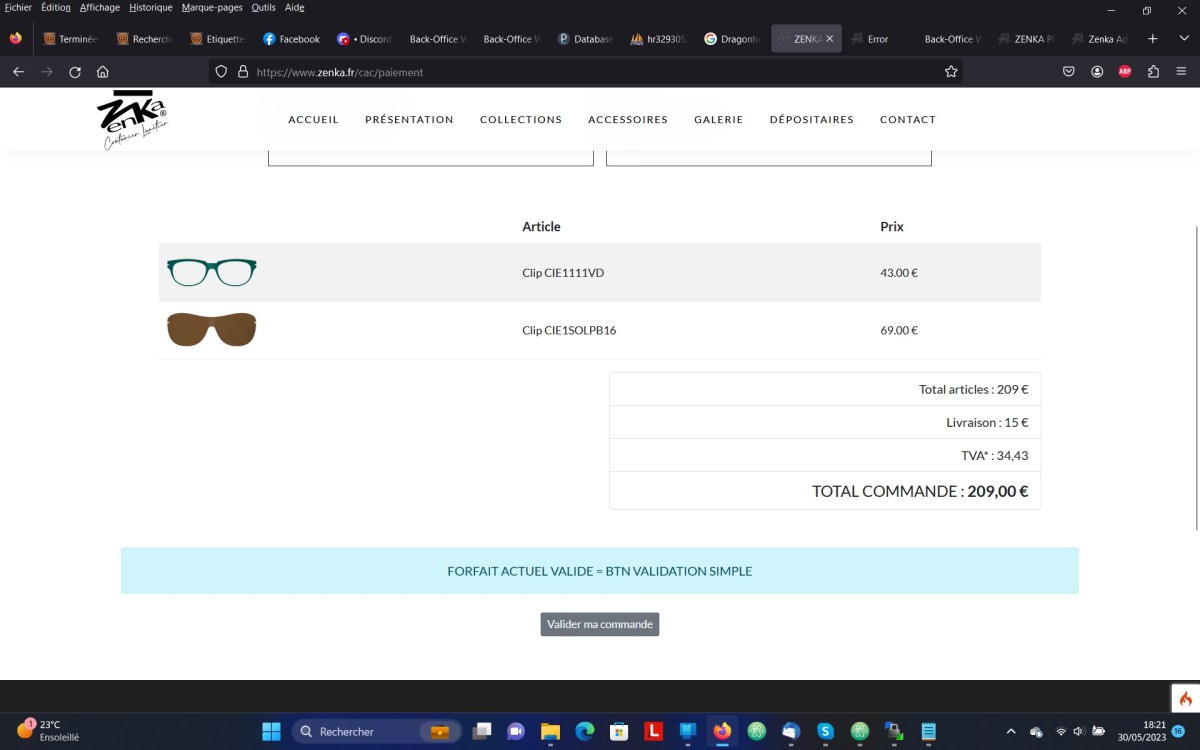Image resolution: width=1200 pixels, height=750 pixels.
Task: Open the Firefox hamburger menu
Action: point(1181,72)
